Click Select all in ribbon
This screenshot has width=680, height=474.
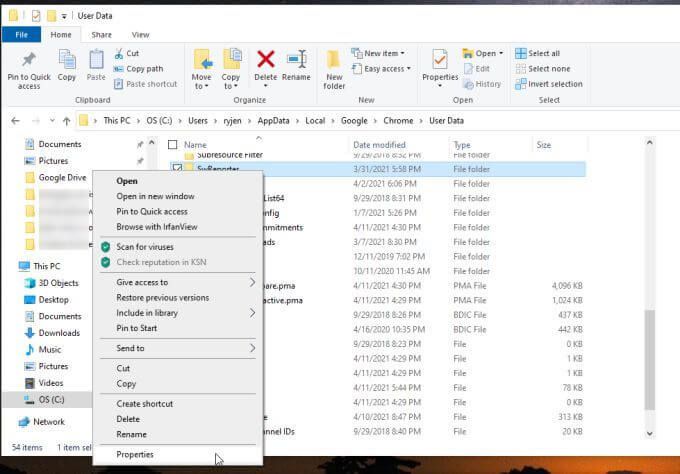pos(538,53)
